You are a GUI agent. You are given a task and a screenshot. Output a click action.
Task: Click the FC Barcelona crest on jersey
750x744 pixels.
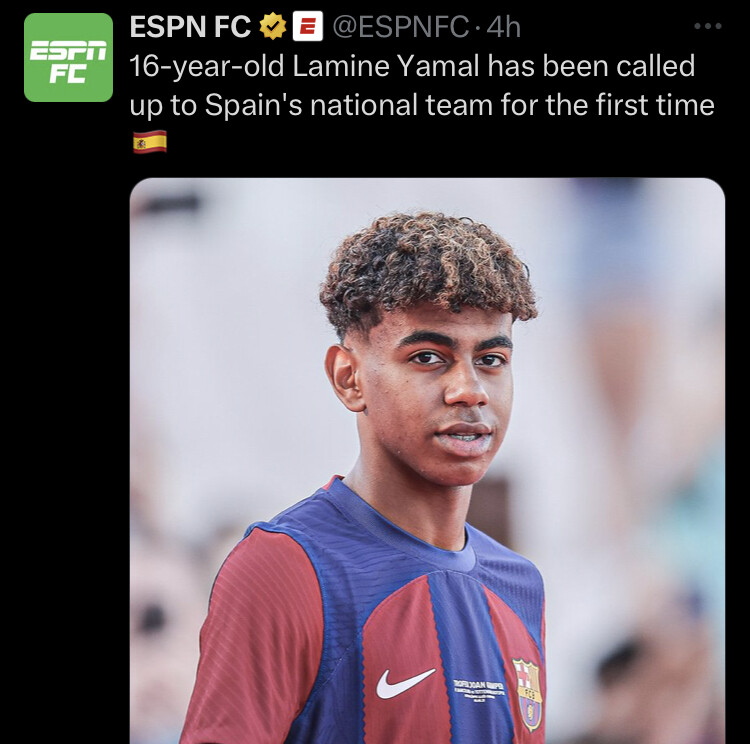pyautogui.click(x=528, y=694)
